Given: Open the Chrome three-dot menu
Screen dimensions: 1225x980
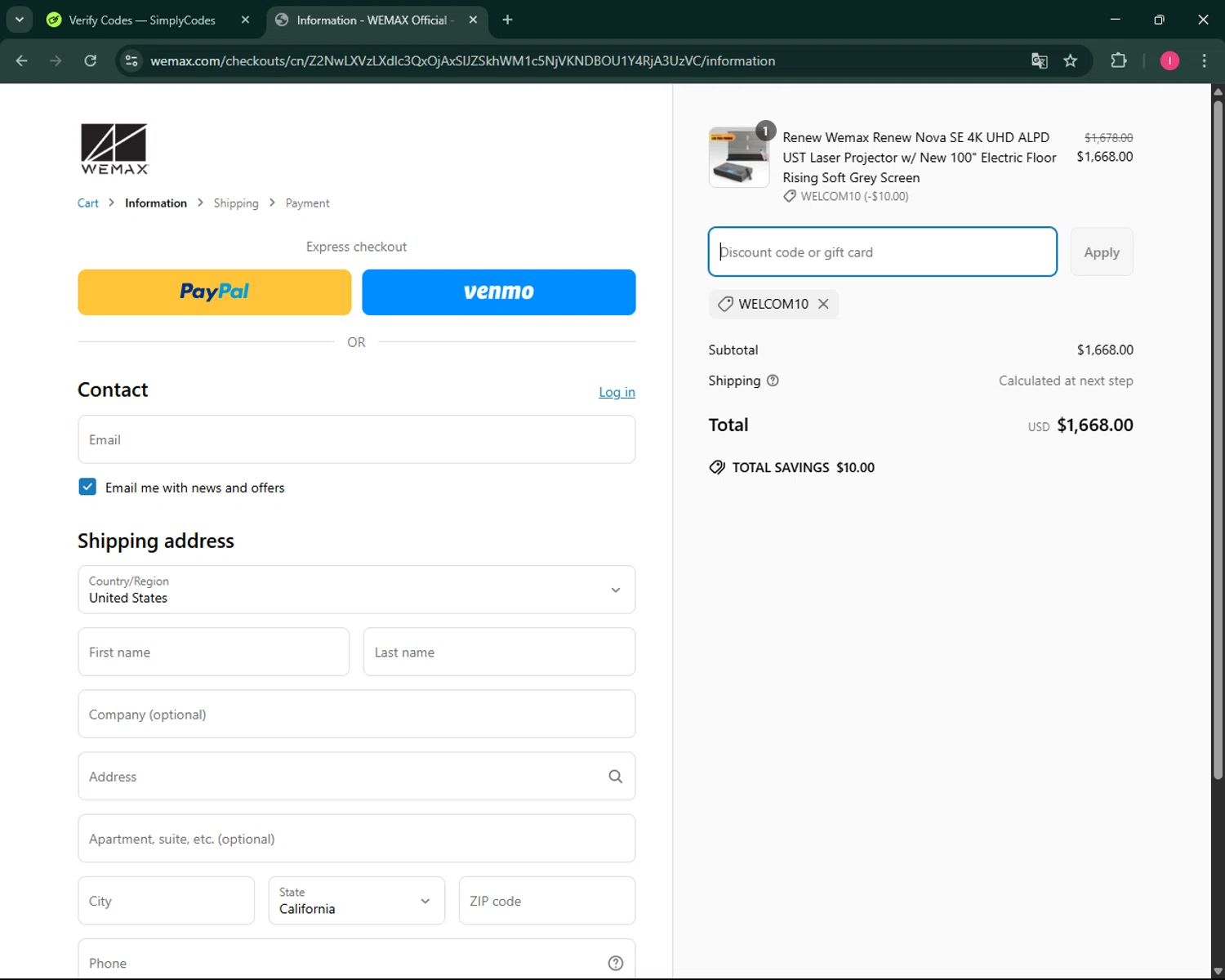Looking at the screenshot, I should coord(1205,60).
